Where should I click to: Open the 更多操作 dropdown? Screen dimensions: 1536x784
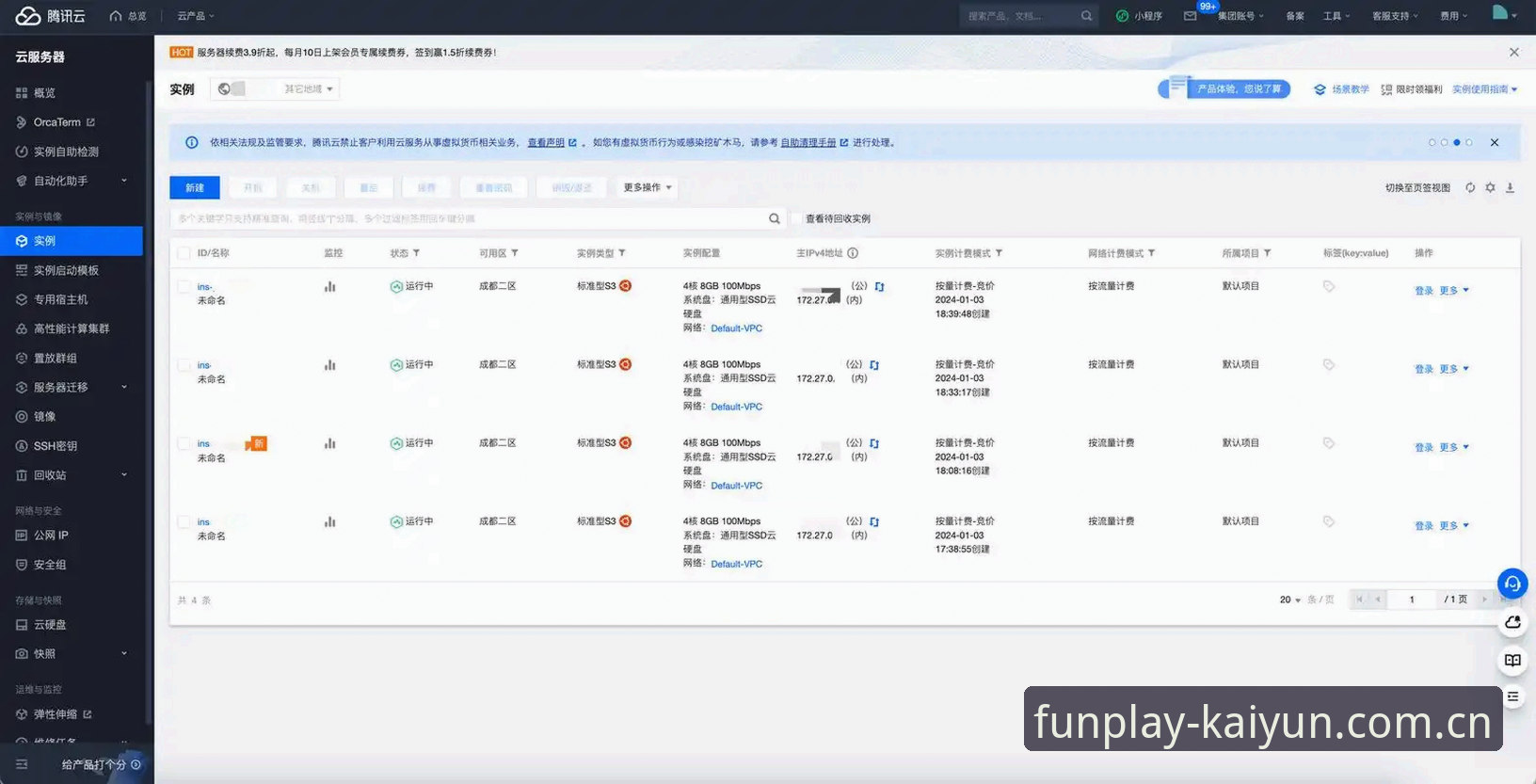point(648,187)
